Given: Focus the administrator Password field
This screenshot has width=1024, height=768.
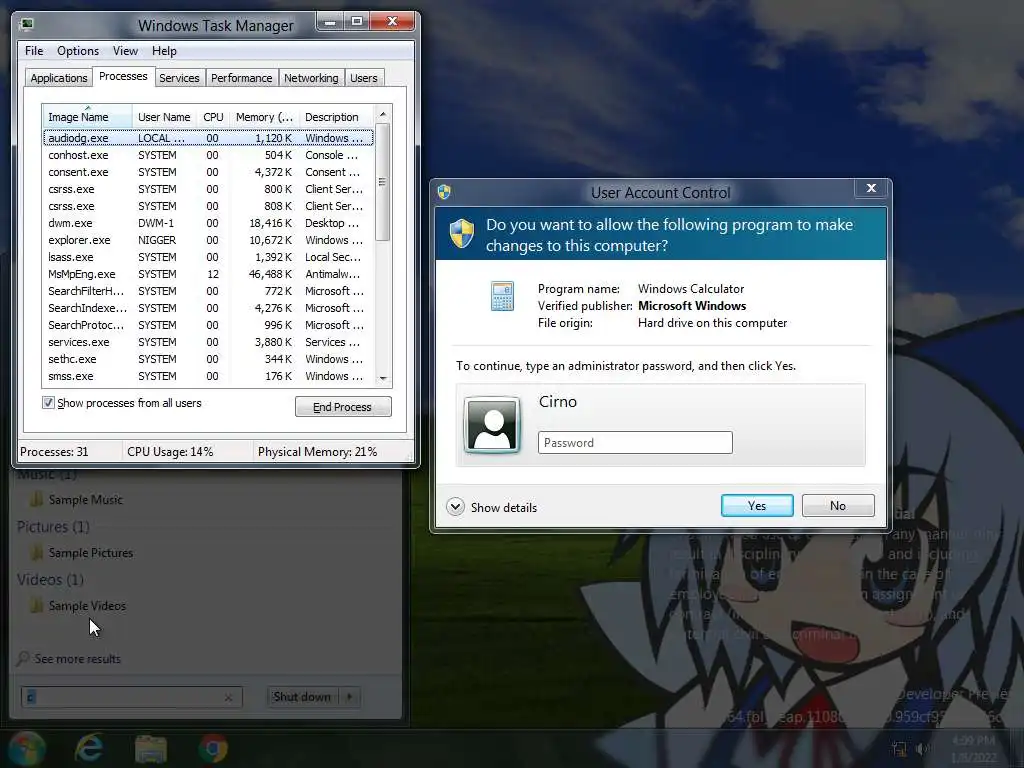Looking at the screenshot, I should pyautogui.click(x=635, y=443).
